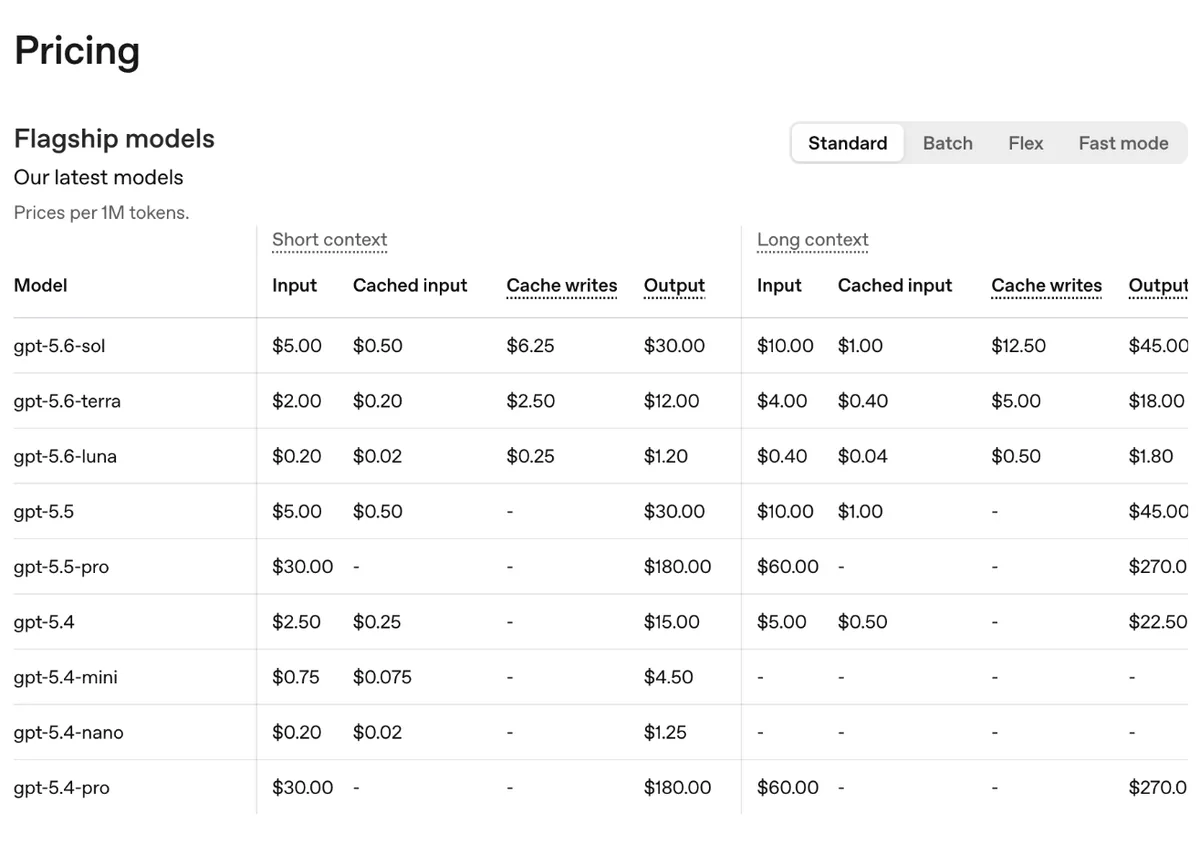Click Cache writes header under Long context
The width and height of the screenshot is (1200, 843).
tap(1046, 286)
